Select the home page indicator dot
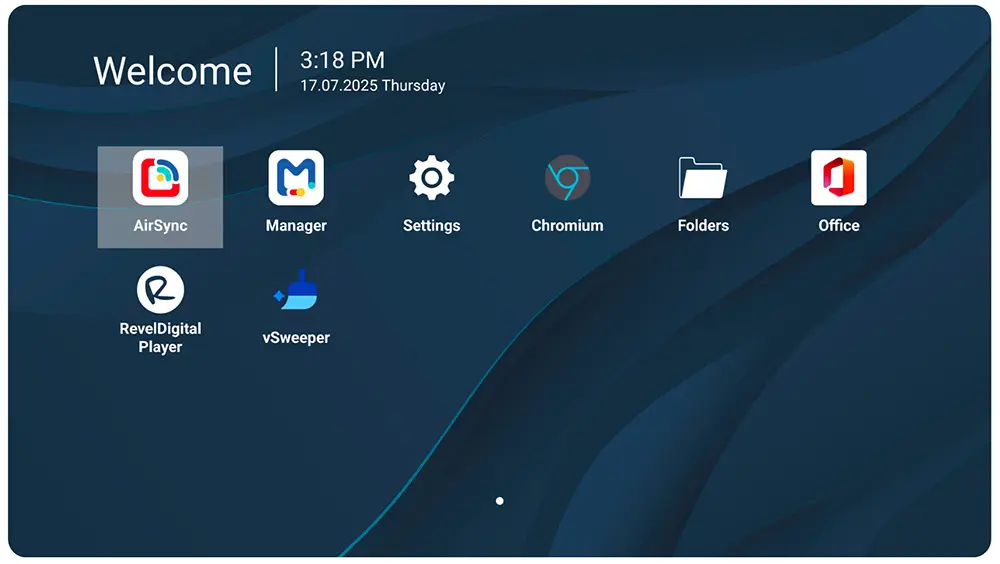Viewport: 1000px width, 564px height. (x=499, y=501)
